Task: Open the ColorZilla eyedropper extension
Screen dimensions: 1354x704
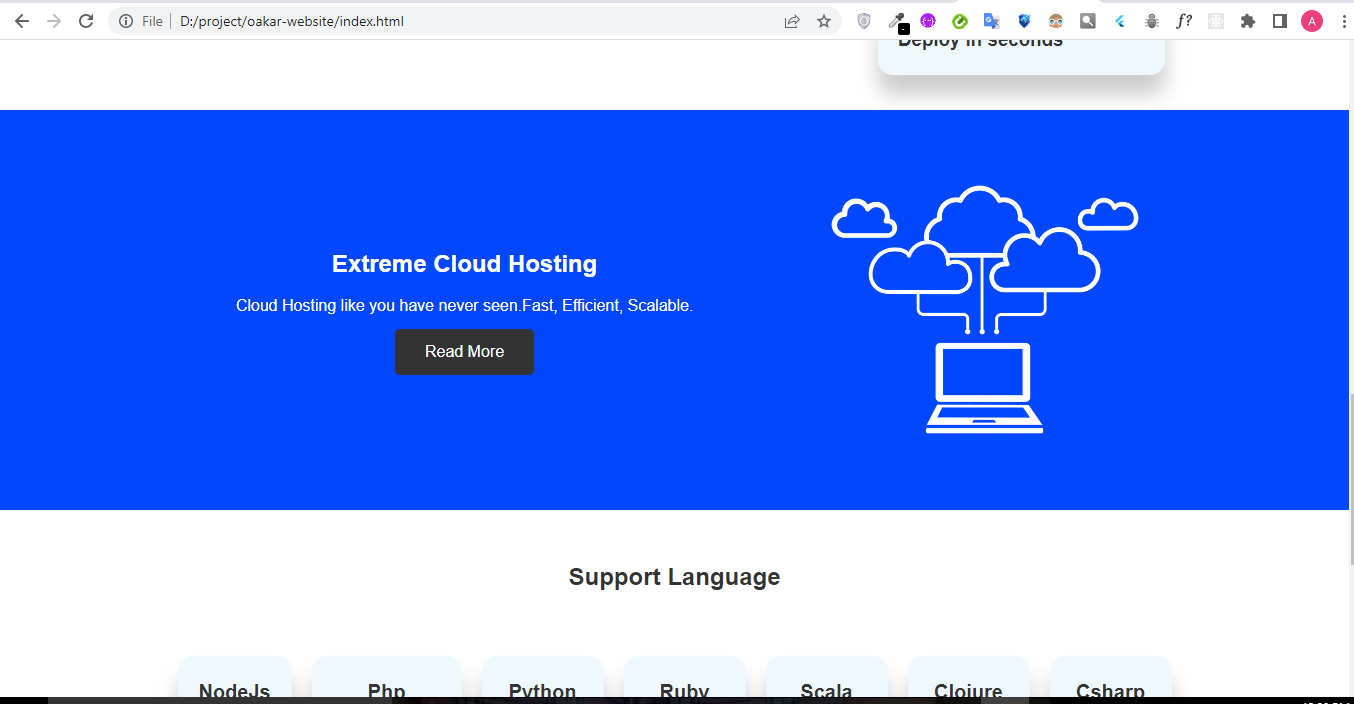Action: pos(896,20)
